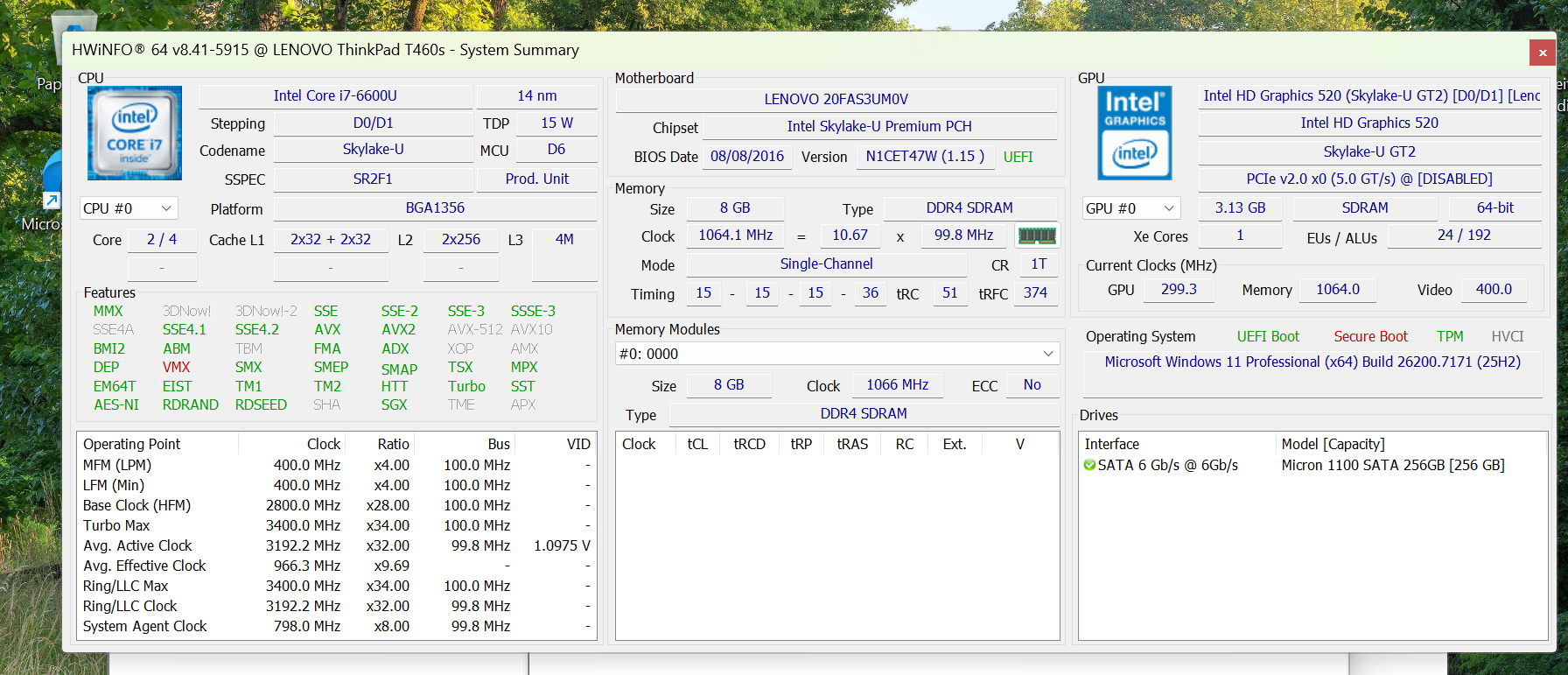Select the System Agent Clock row

click(337, 626)
